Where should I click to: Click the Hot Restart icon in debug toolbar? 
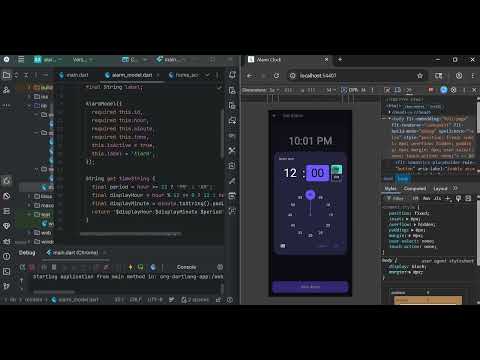(140, 267)
